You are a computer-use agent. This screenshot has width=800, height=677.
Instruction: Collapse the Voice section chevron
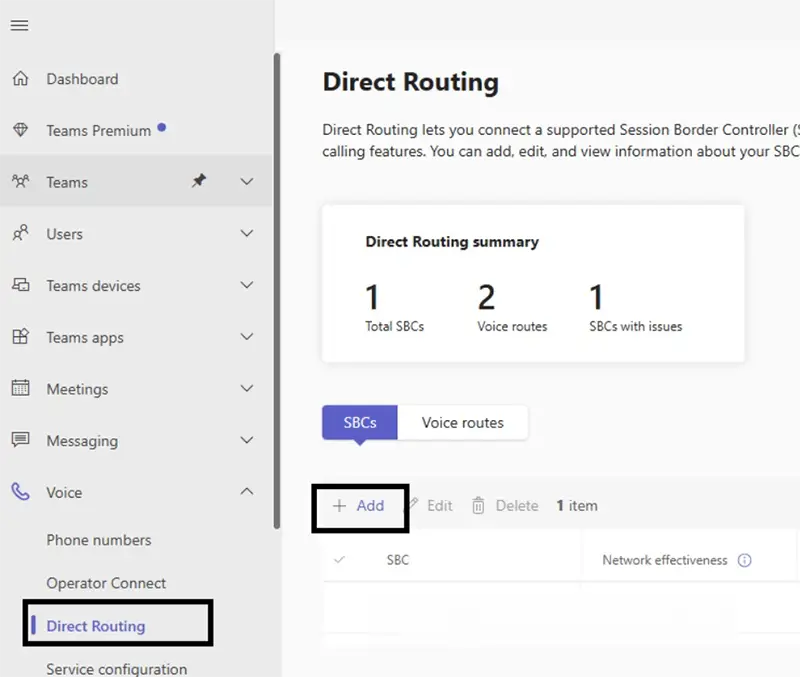coord(247,491)
